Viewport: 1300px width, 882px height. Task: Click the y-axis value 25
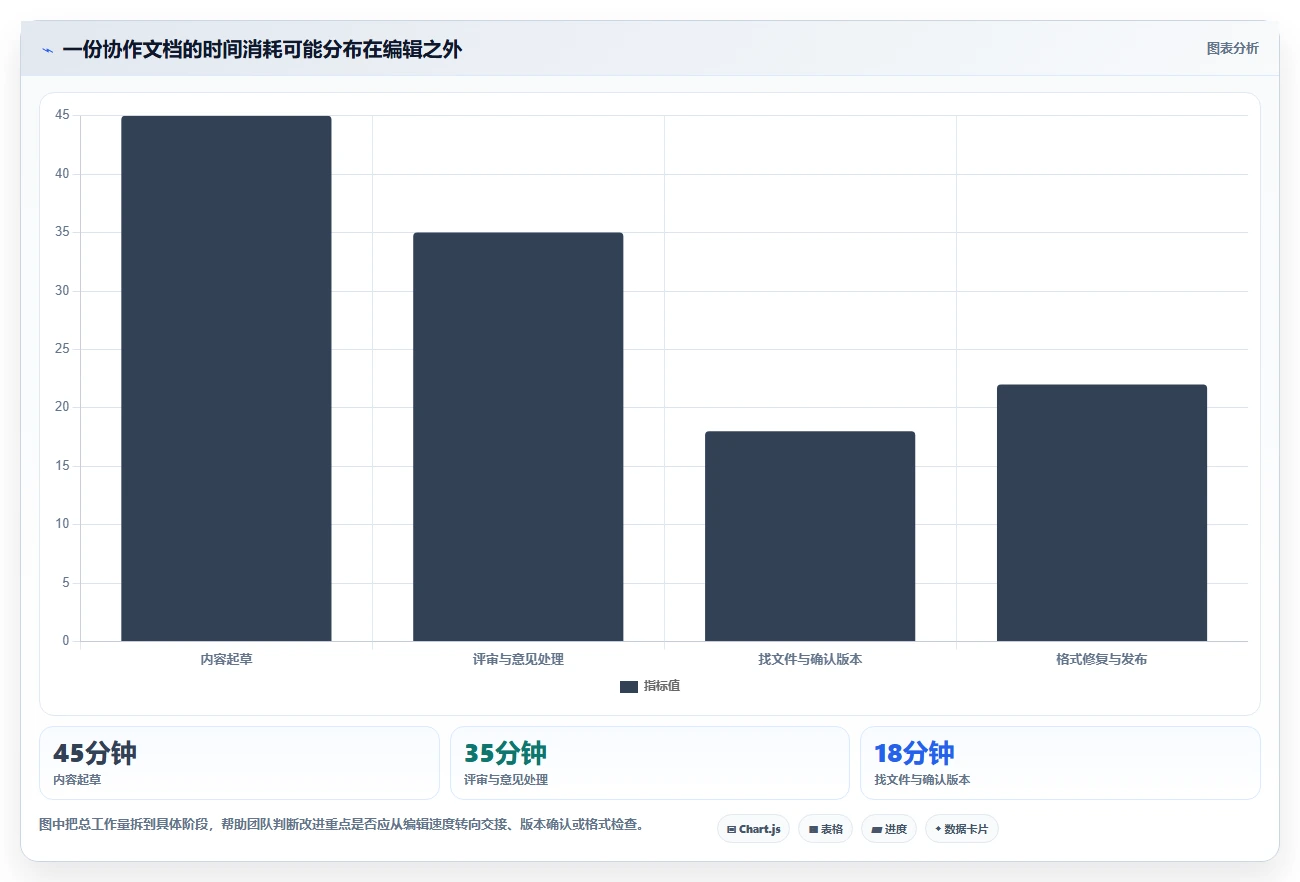point(63,349)
